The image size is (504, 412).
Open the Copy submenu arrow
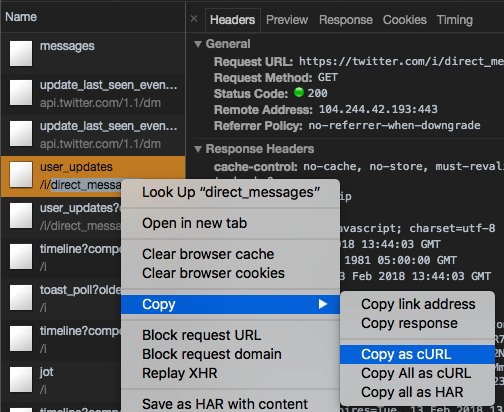322,304
